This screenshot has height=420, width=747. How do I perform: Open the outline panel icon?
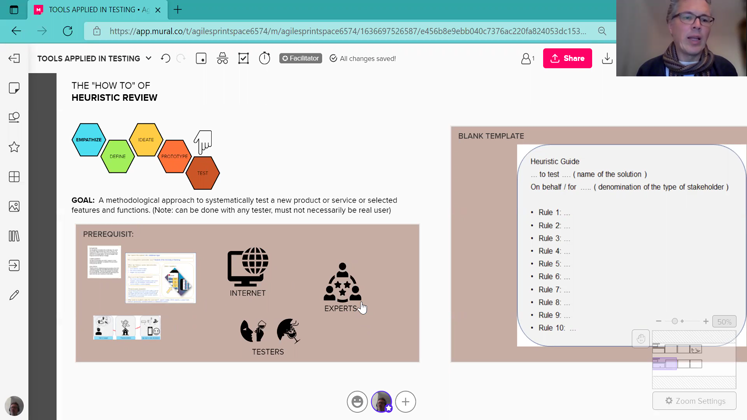click(x=201, y=58)
